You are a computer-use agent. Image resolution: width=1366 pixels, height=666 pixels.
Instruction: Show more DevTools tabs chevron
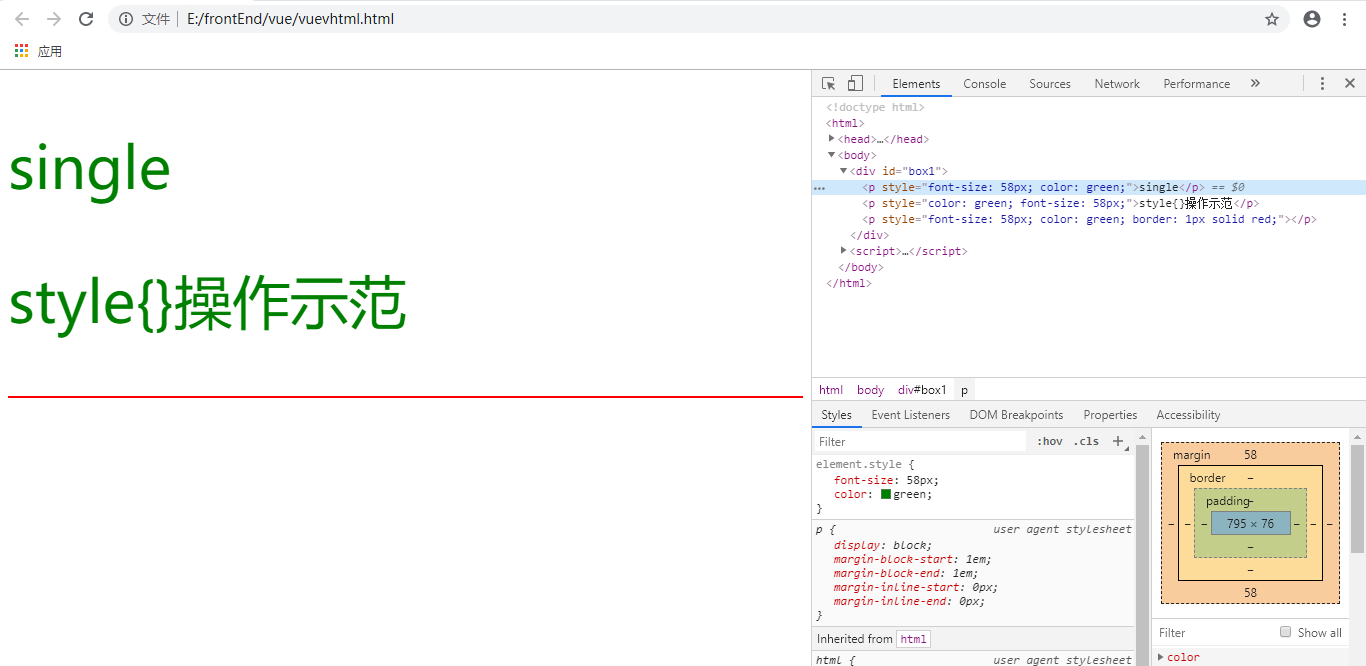tap(1255, 83)
